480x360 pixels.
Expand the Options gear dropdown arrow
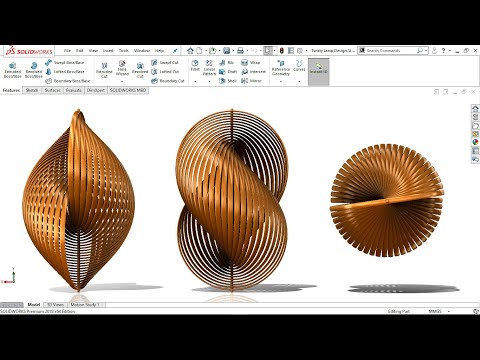(x=306, y=51)
